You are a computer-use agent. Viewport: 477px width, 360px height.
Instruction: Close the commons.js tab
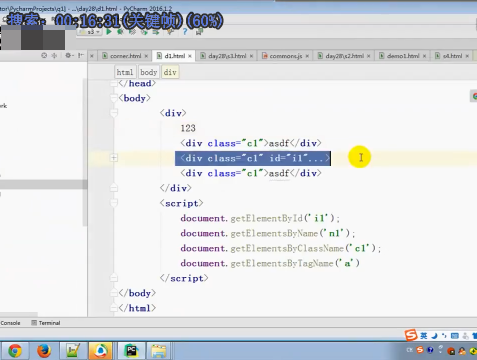(307, 56)
